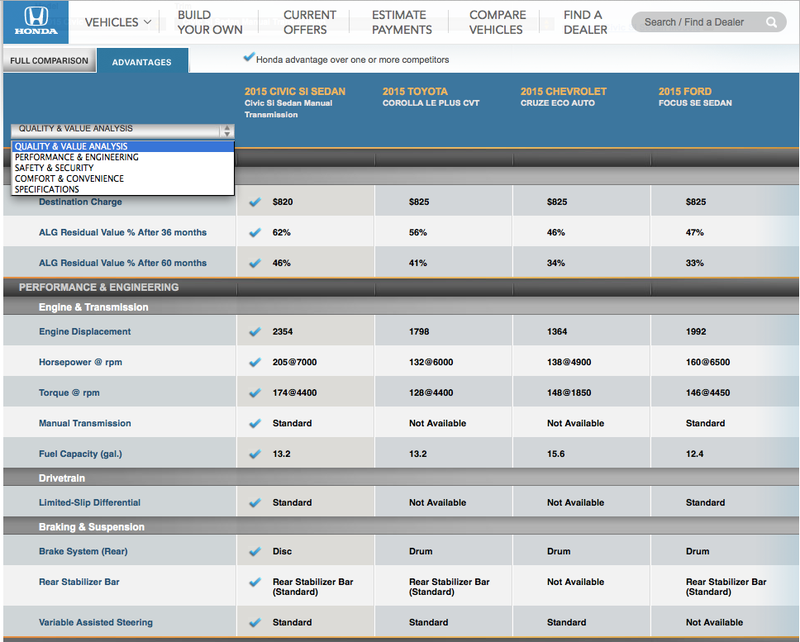Image resolution: width=800 pixels, height=642 pixels.
Task: Click Toyota Drum brake cell
Action: pos(420,551)
